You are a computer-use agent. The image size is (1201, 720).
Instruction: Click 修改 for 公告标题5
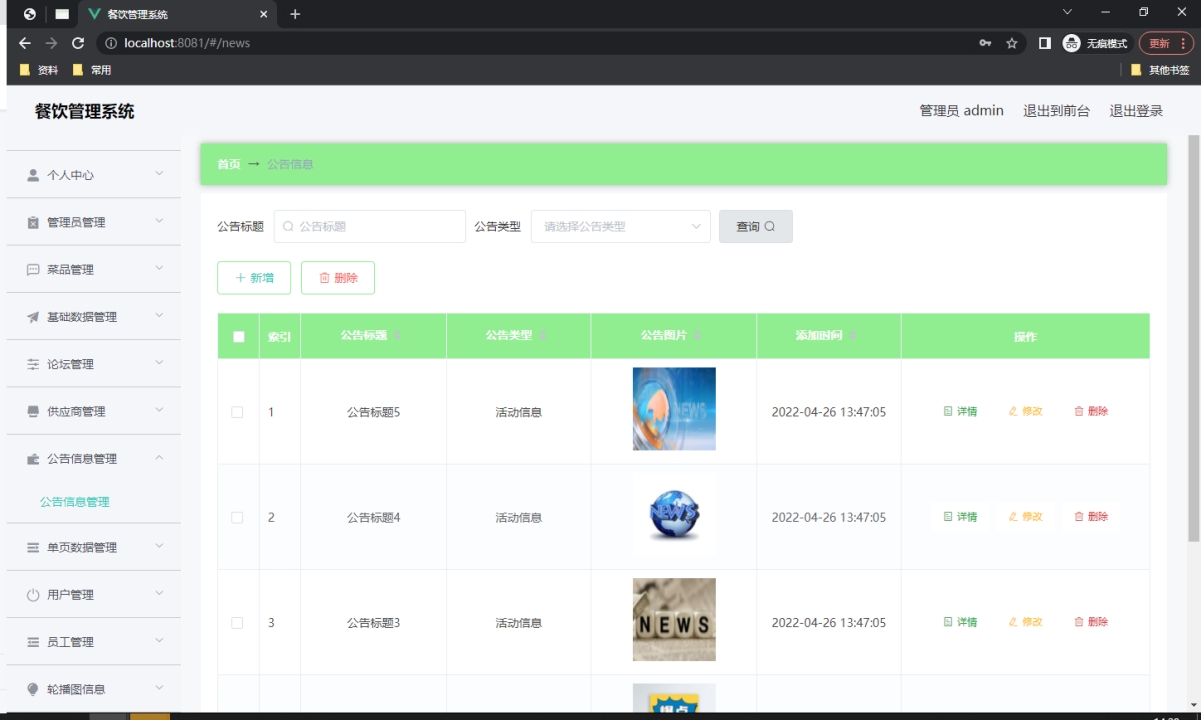tap(1025, 411)
